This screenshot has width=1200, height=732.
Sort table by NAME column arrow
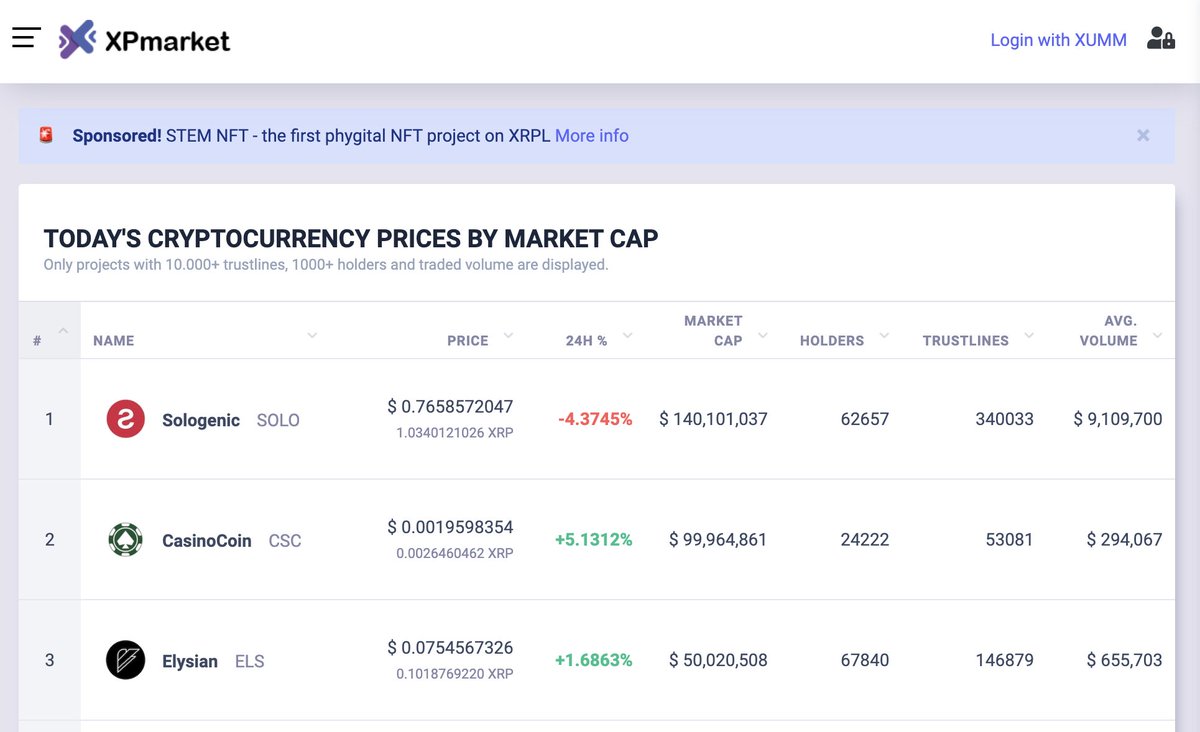pos(312,335)
